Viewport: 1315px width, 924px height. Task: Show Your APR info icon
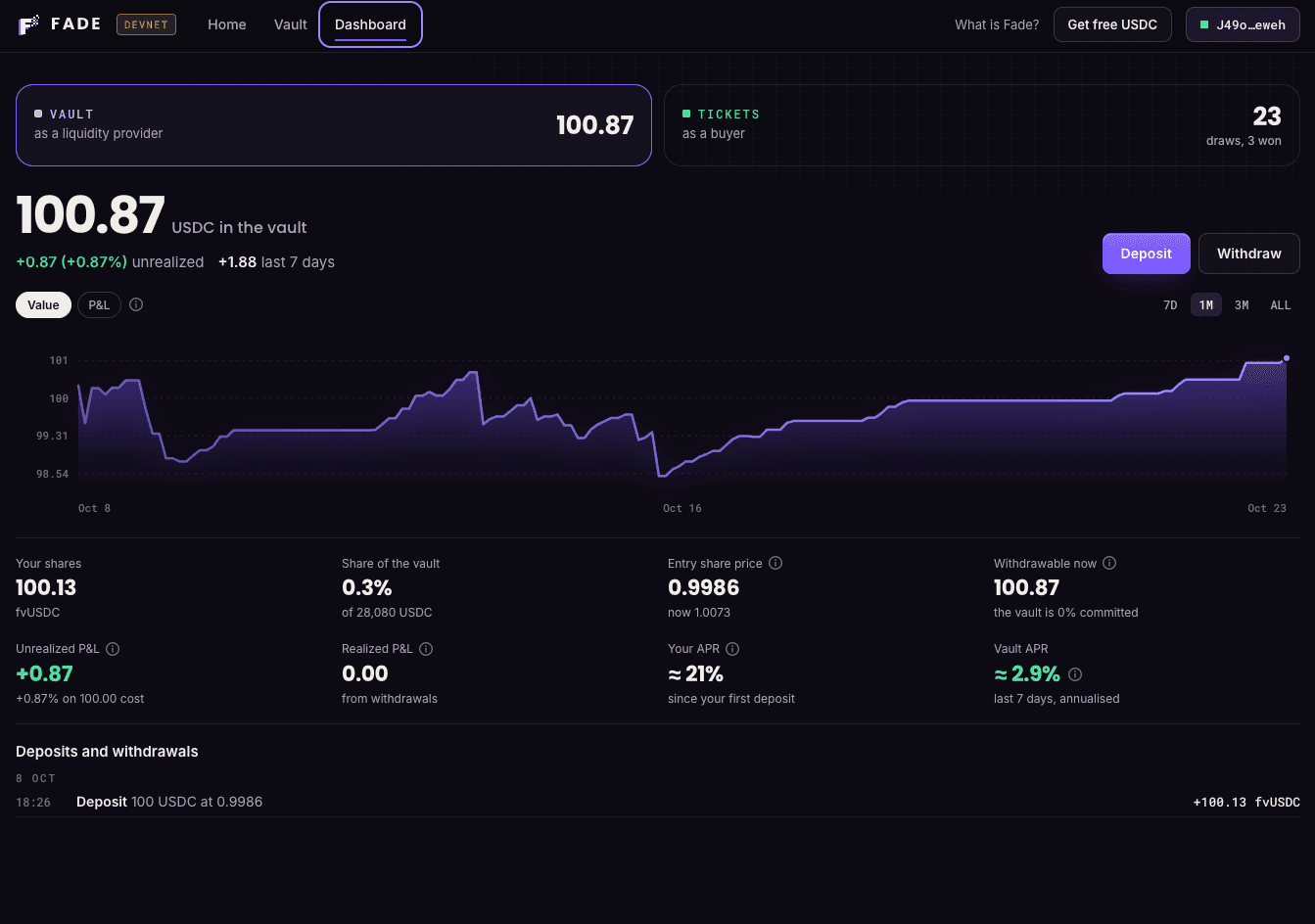pyautogui.click(x=732, y=649)
